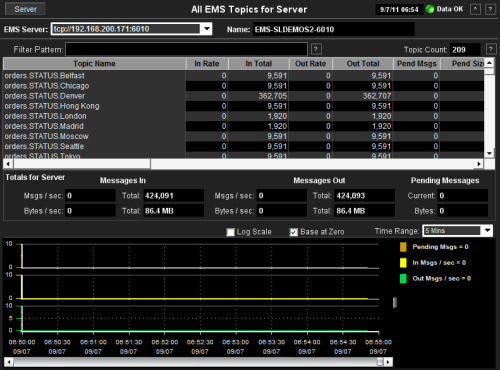The width and height of the screenshot is (500, 370).
Task: Click table vertical scrollbar down arrow
Action: (489, 153)
